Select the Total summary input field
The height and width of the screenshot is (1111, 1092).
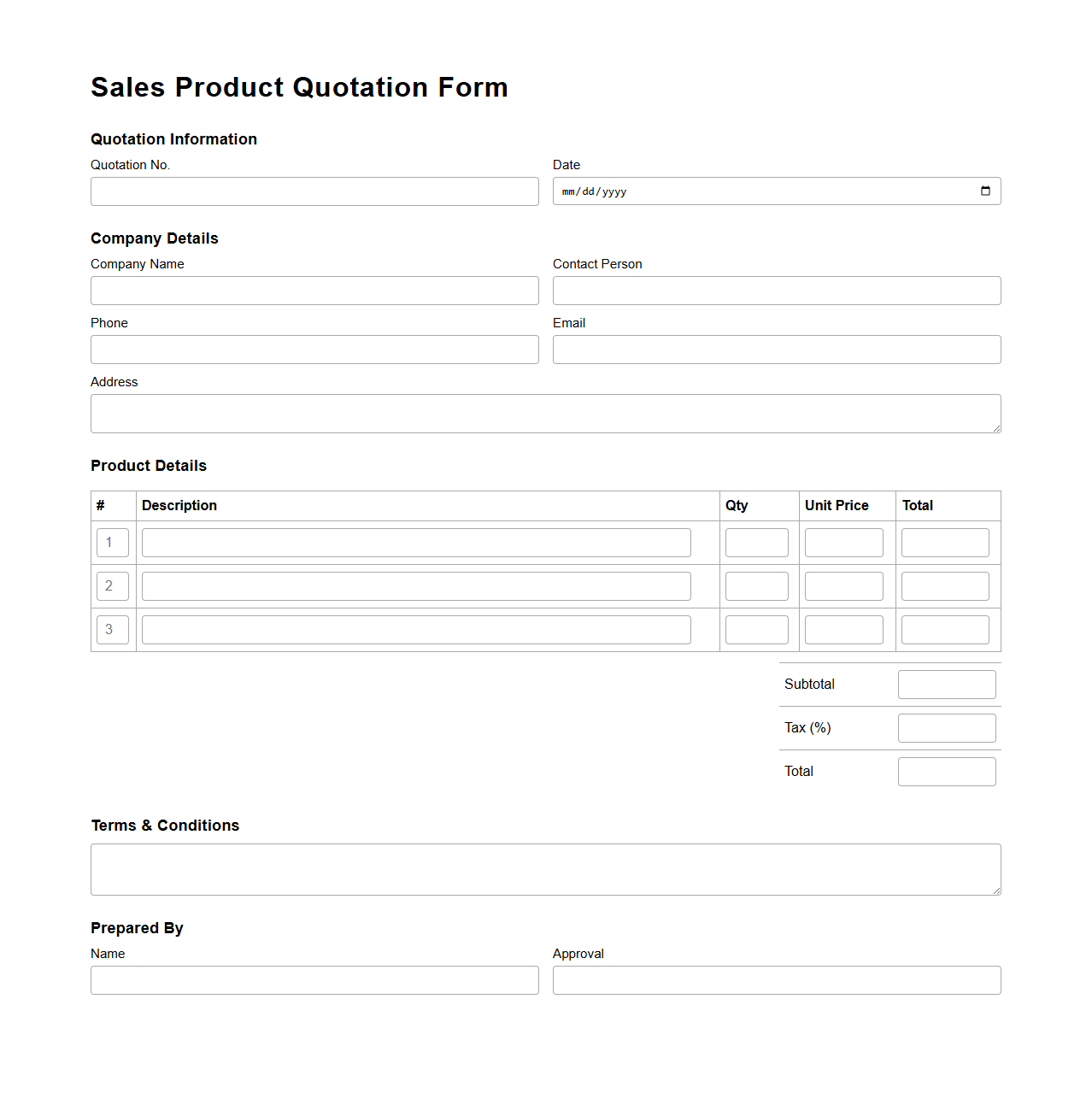click(946, 771)
